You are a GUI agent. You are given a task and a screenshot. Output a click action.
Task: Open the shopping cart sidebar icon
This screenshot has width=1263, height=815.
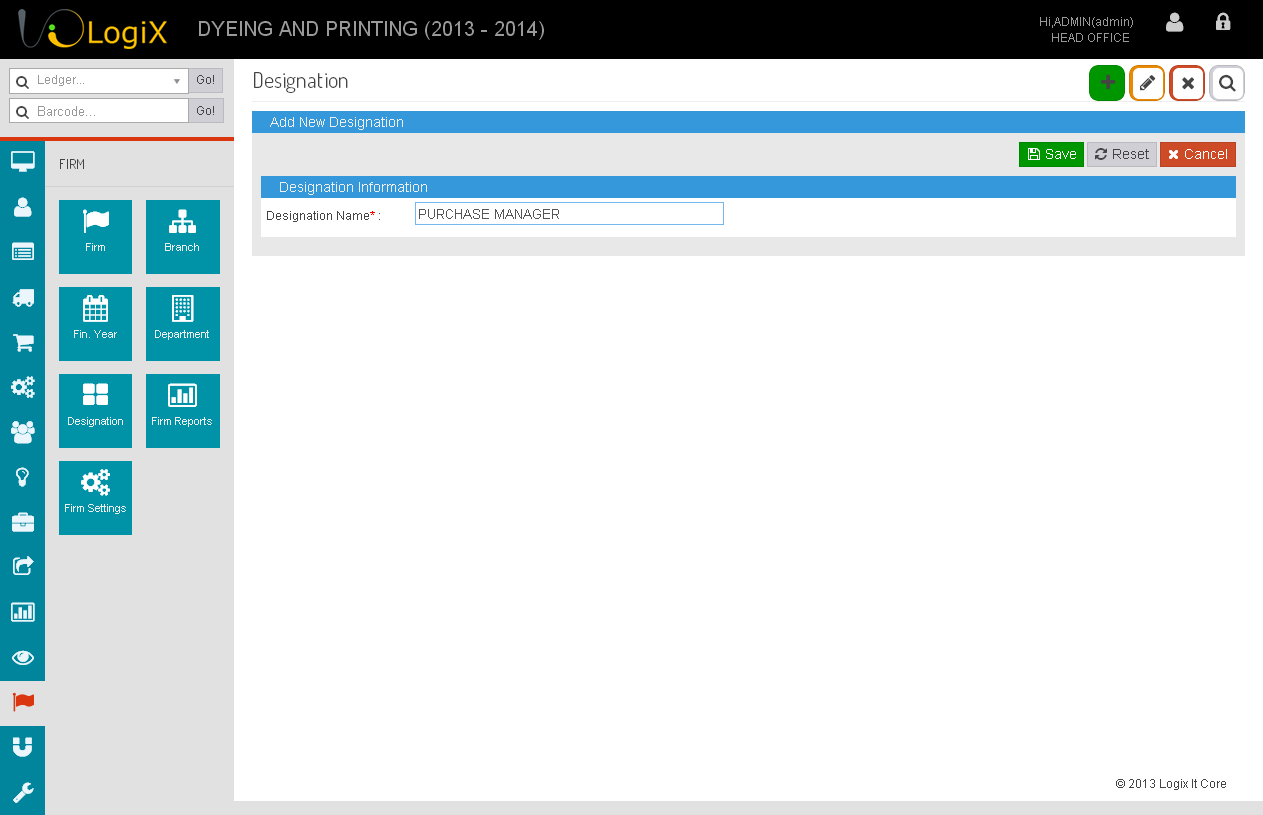tap(22, 343)
